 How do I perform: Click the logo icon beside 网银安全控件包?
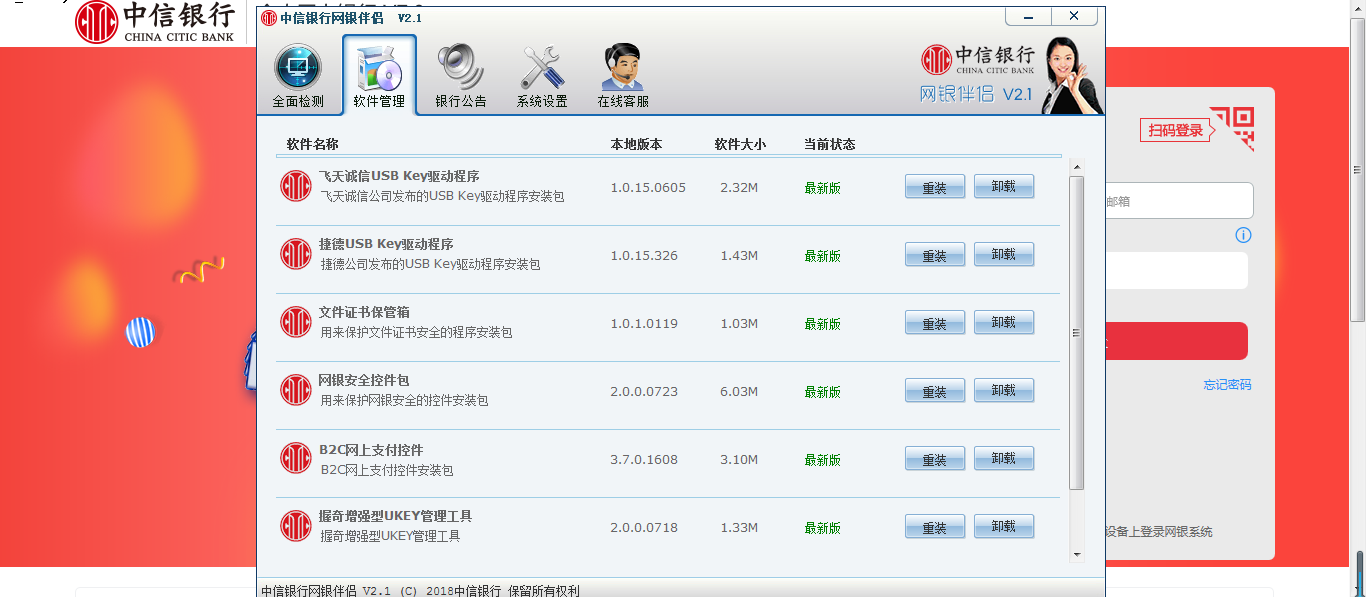296,390
